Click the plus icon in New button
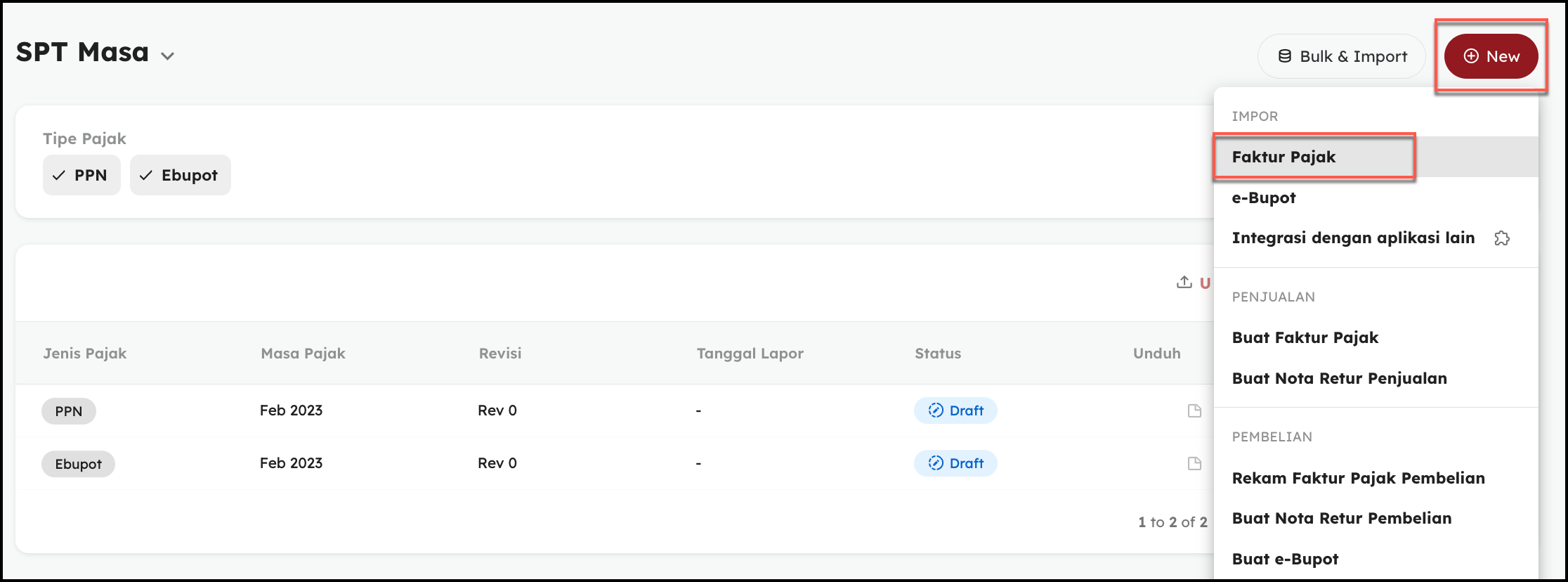This screenshot has height=582, width=1568. pos(1471,56)
